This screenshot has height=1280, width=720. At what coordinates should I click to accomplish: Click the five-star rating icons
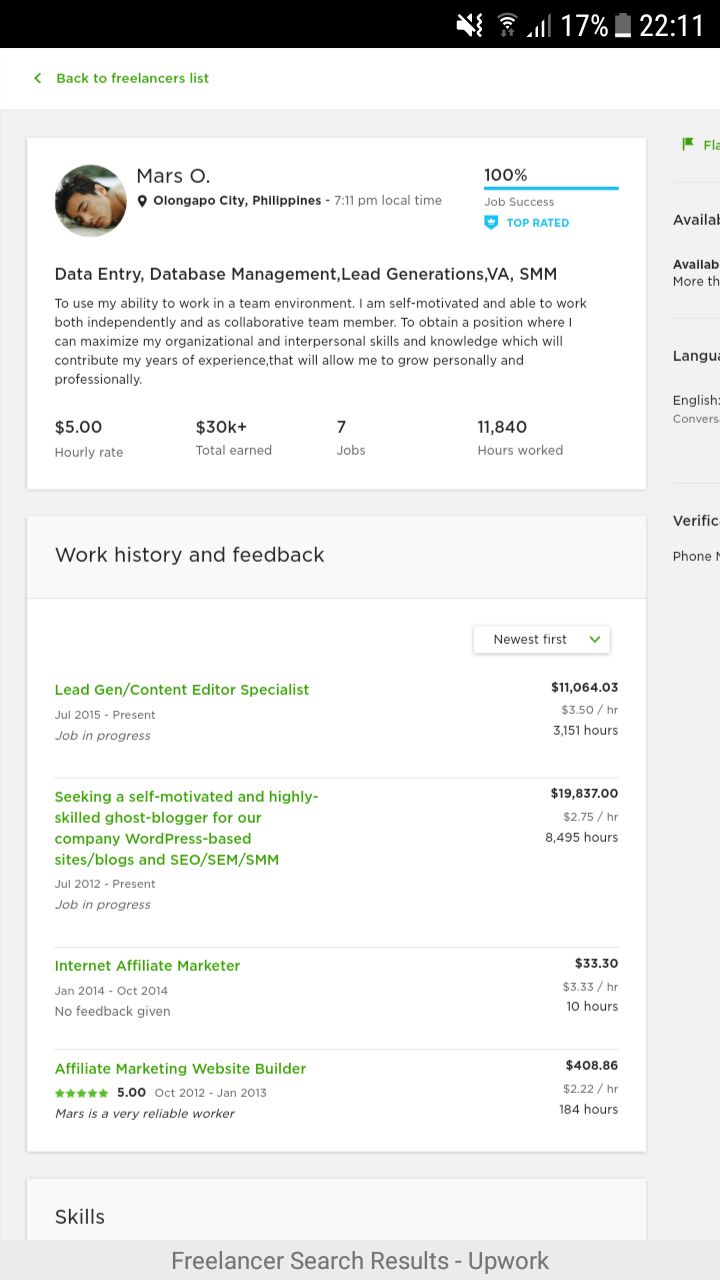(82, 1093)
